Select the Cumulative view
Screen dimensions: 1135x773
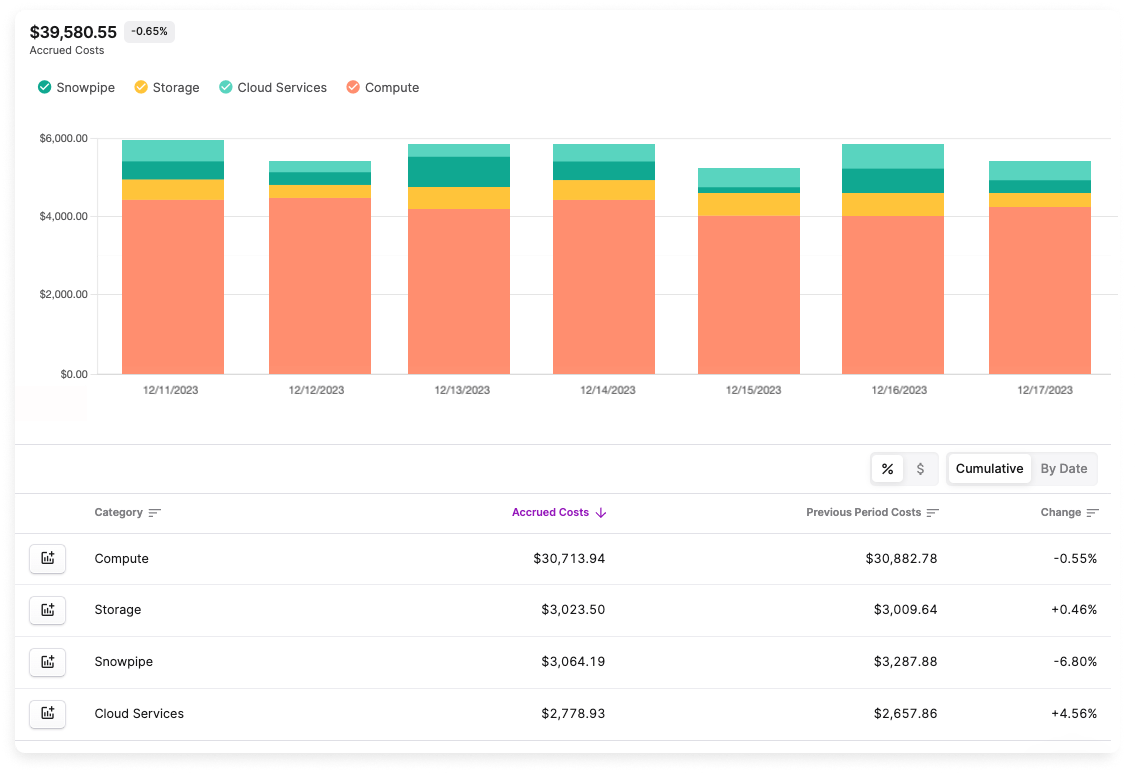(989, 468)
